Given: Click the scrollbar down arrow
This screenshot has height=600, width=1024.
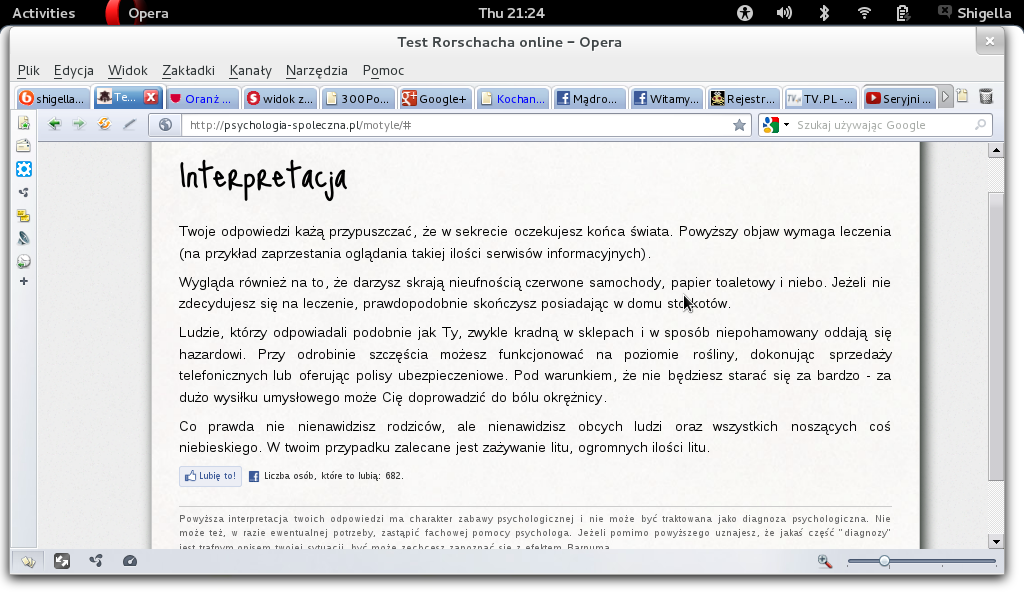Looking at the screenshot, I should tap(996, 541).
